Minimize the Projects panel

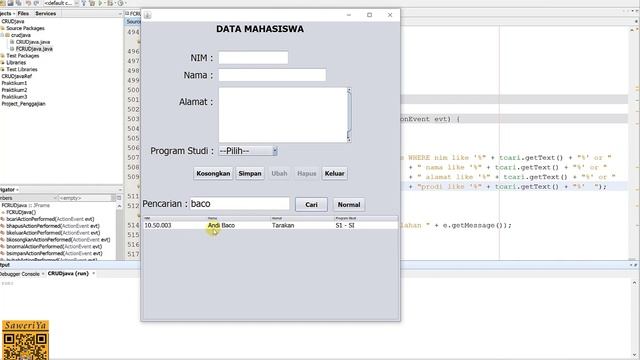(x=120, y=13)
